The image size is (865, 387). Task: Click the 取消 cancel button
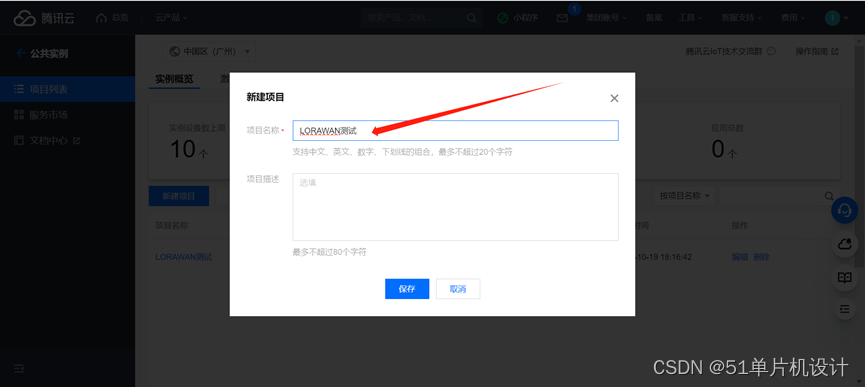click(x=458, y=289)
